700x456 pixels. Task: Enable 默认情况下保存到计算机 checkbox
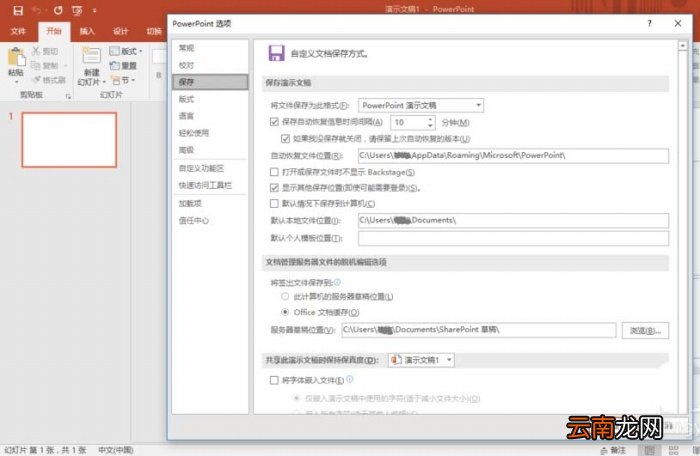pyautogui.click(x=274, y=204)
